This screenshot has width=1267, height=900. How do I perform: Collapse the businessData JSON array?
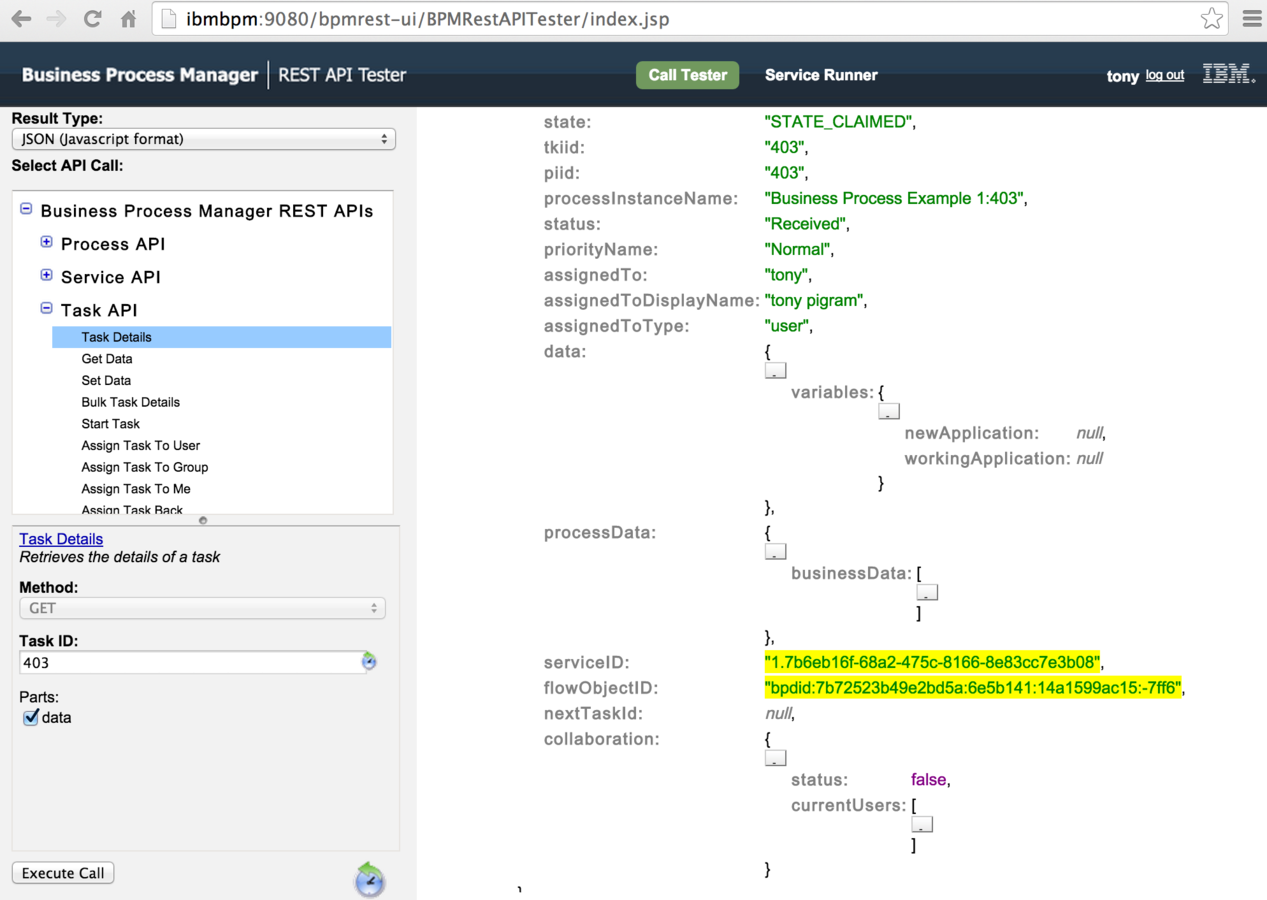927,593
